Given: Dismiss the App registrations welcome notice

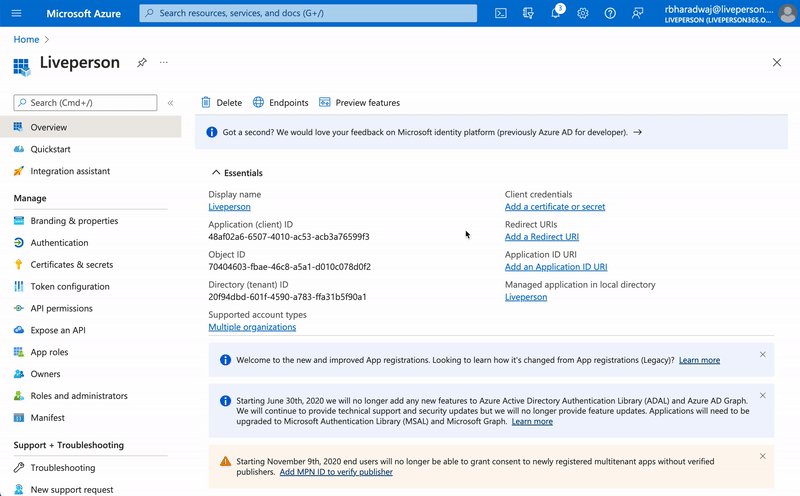Looking at the screenshot, I should [762, 355].
